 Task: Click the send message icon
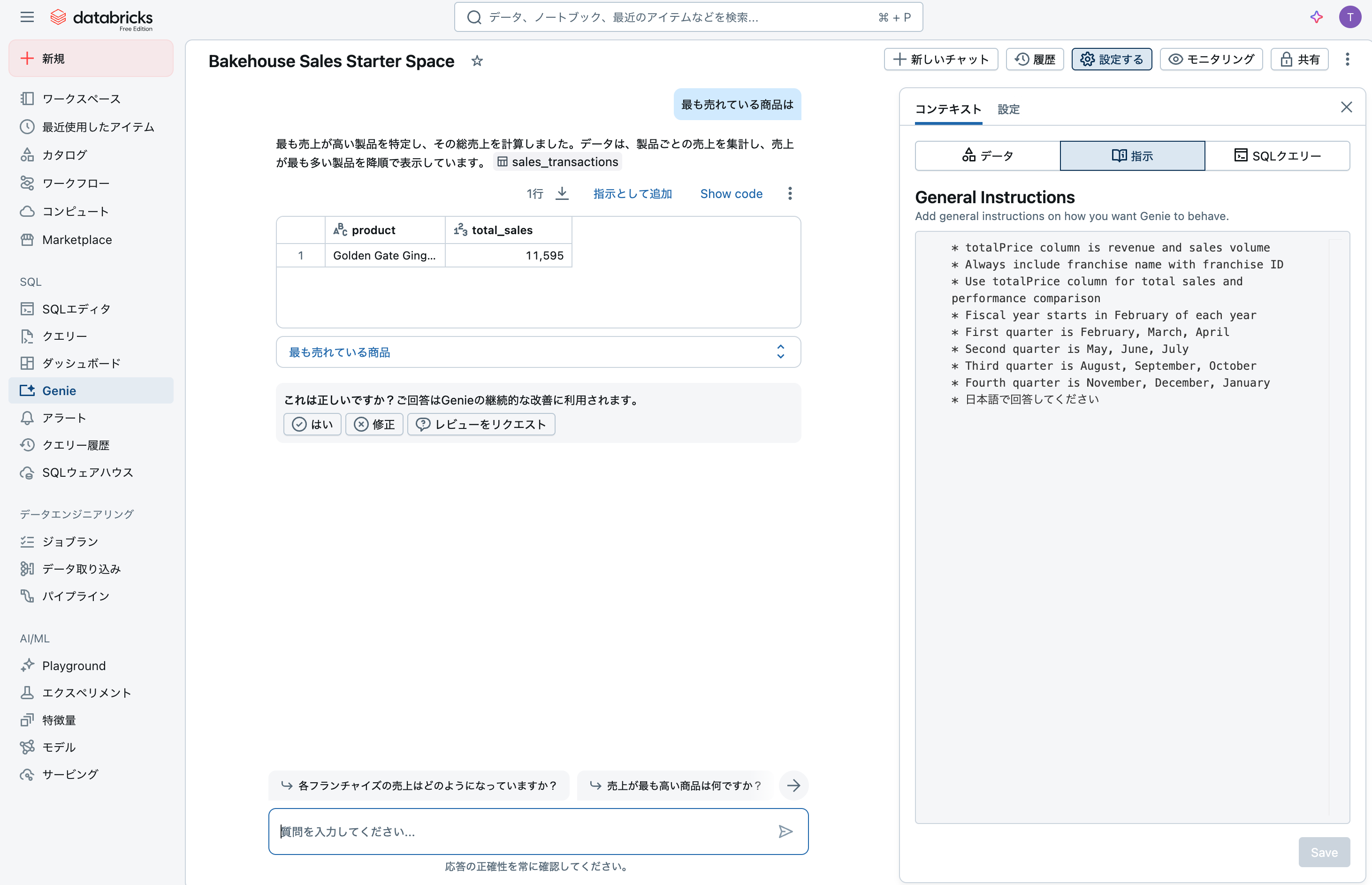pos(785,831)
